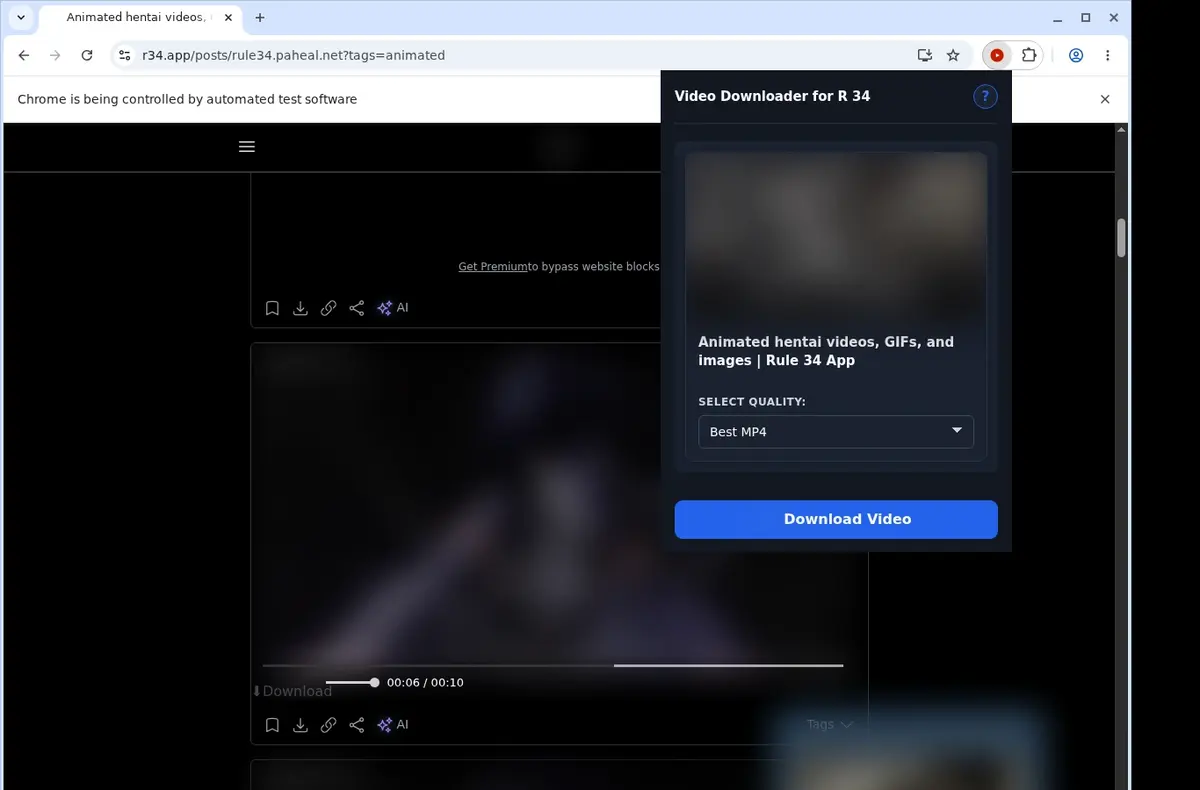View site information icon beside the URL
This screenshot has height=790, width=1200.
(x=124, y=55)
